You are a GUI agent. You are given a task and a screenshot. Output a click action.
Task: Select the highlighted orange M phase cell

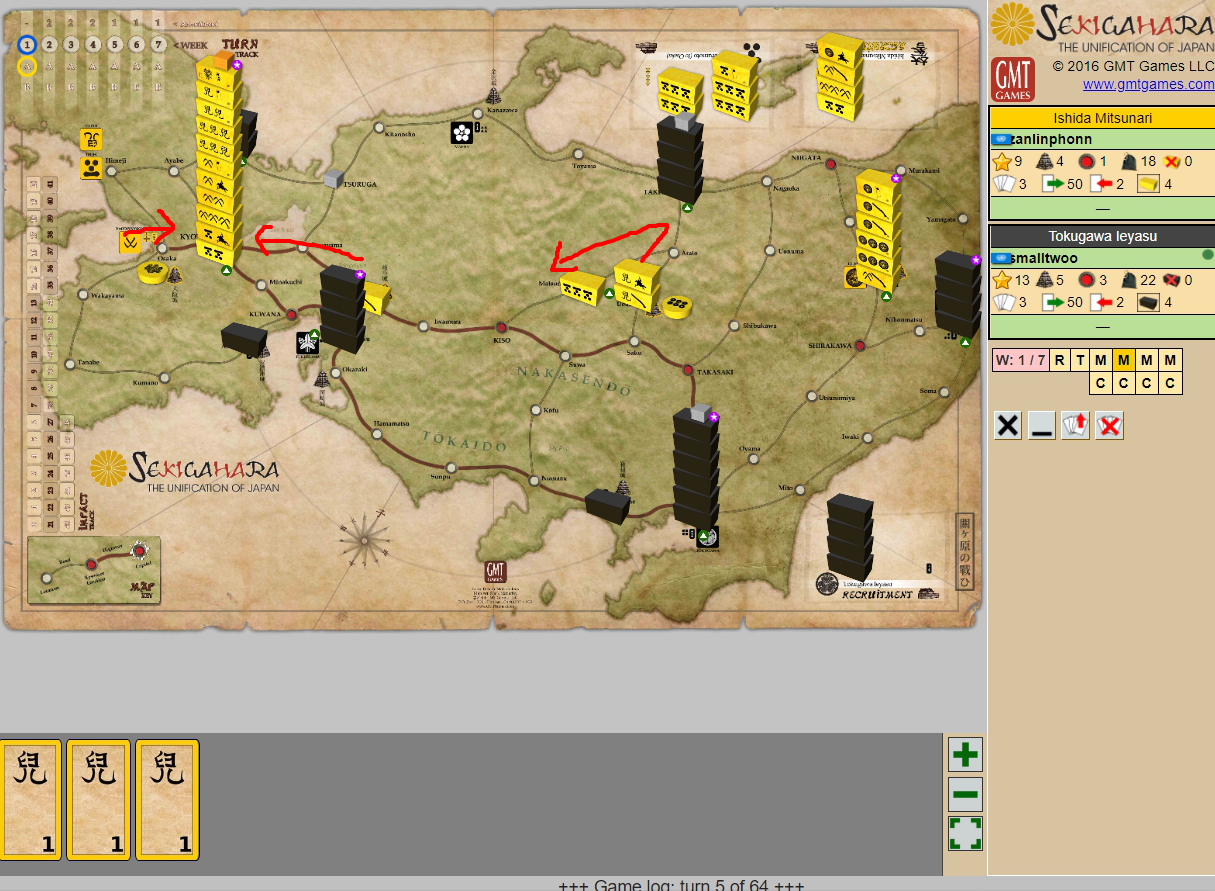[x=1124, y=360]
